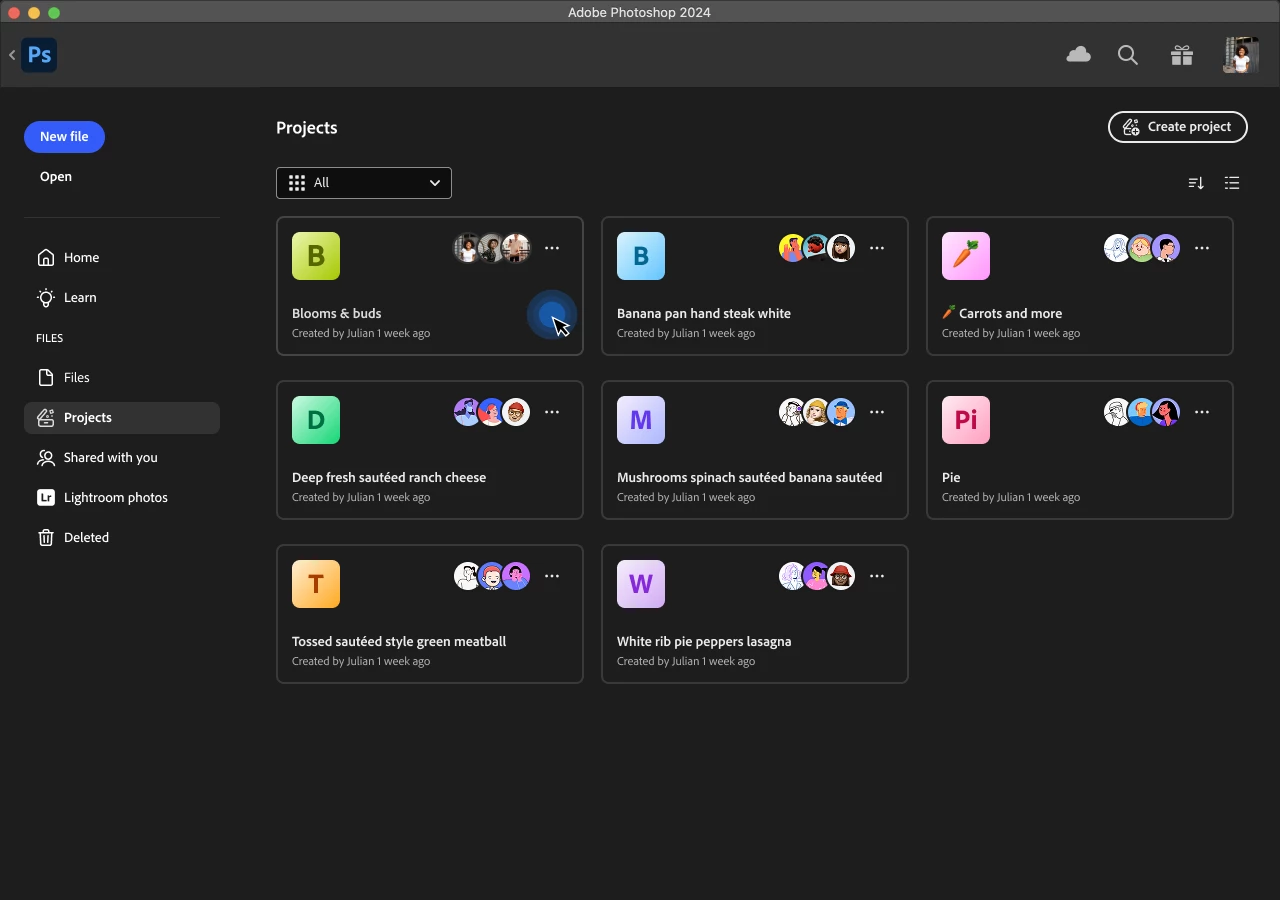This screenshot has width=1280, height=900.
Task: Open more options for Carrots and more
Action: [1202, 248]
